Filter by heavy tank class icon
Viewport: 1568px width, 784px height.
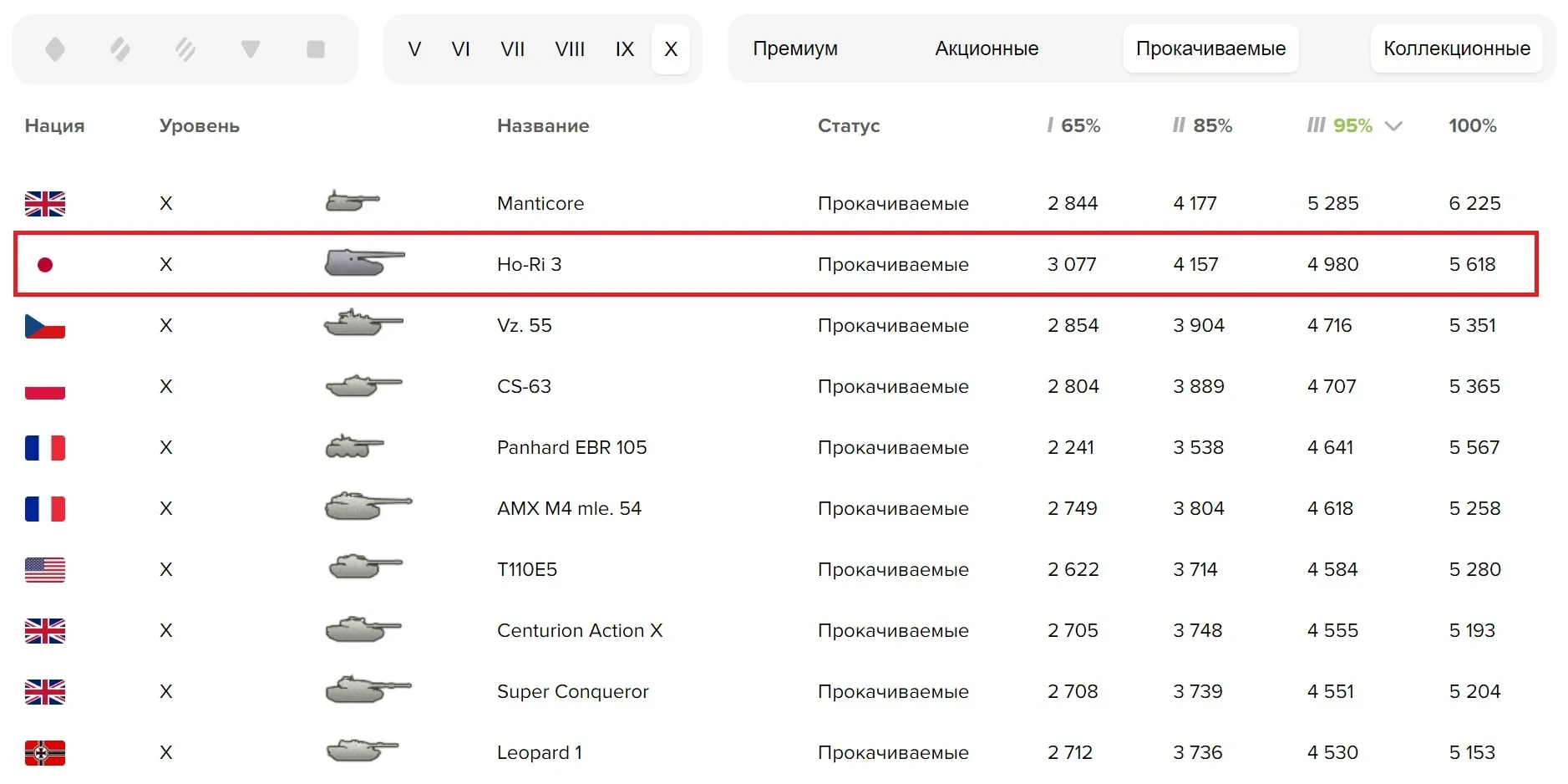185,49
